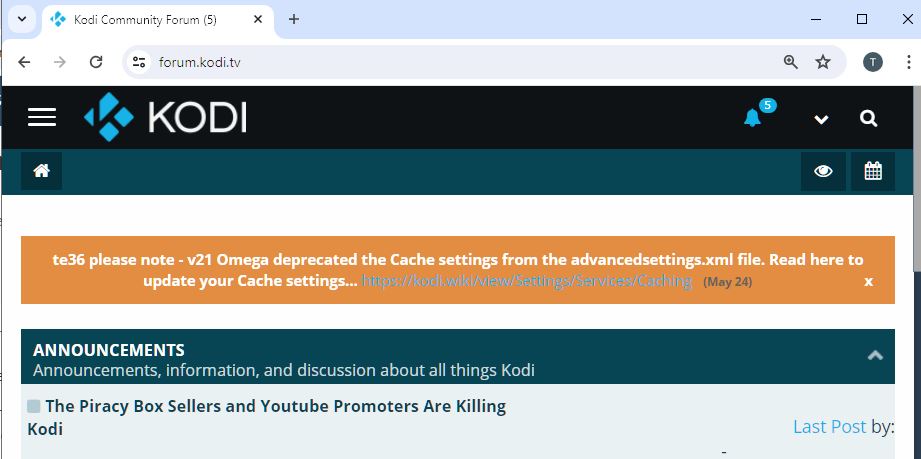Toggle the eye icon for unread posts
Viewport: 921px width, 459px height.
click(x=823, y=171)
